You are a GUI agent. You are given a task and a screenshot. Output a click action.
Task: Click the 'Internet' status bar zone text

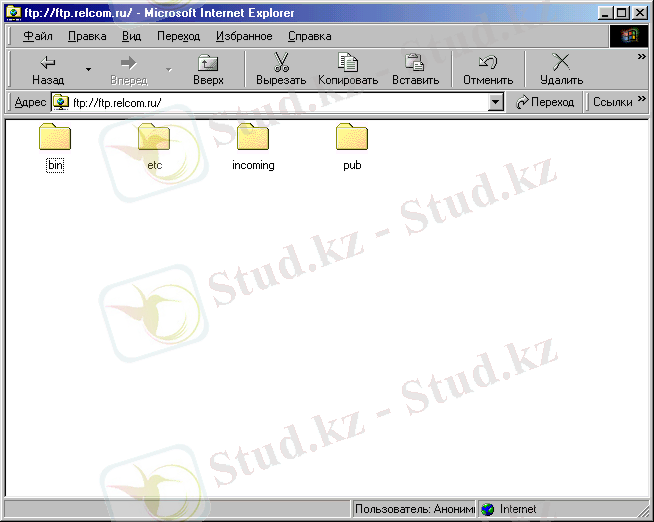point(518,509)
